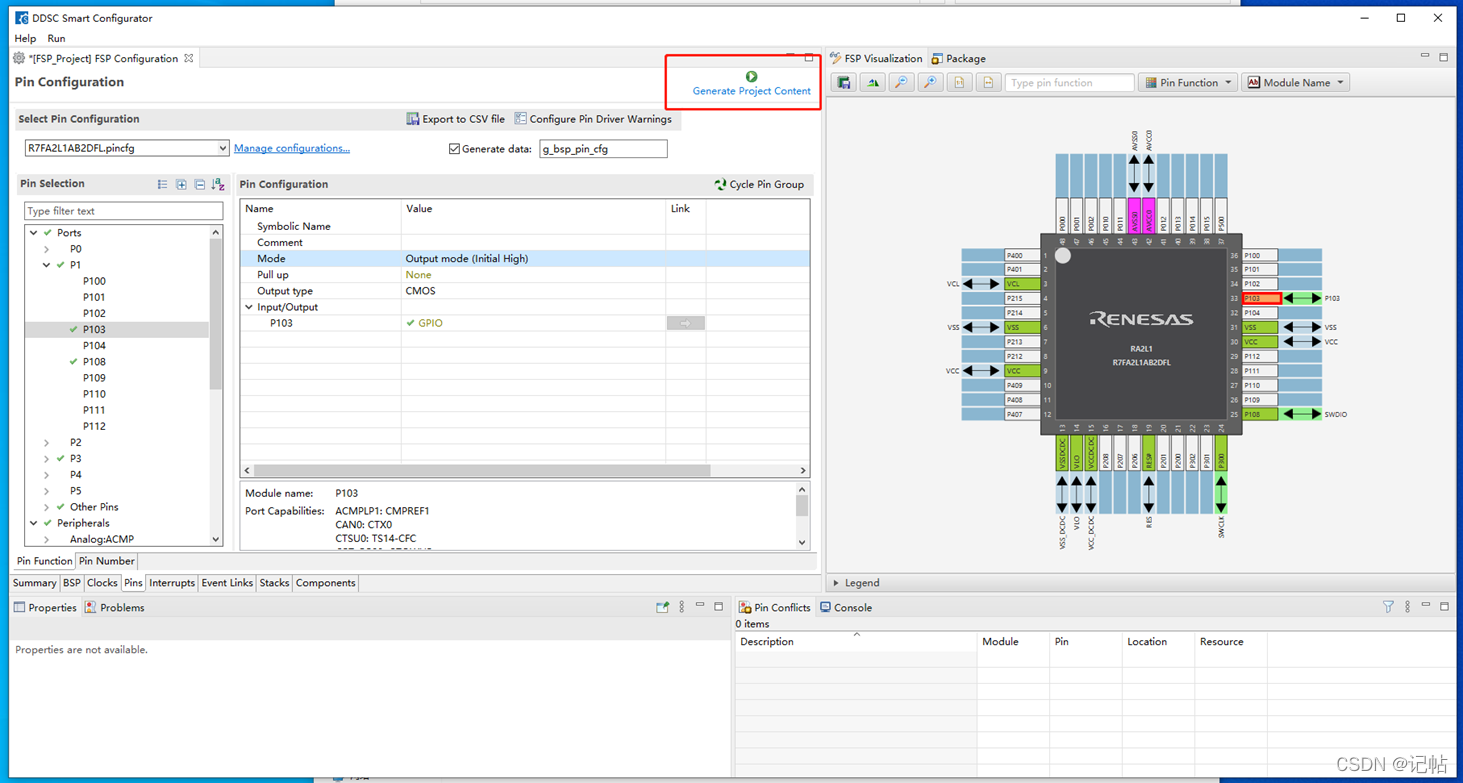The width and height of the screenshot is (1463, 783).
Task: Open the Console tab
Action: 846,607
